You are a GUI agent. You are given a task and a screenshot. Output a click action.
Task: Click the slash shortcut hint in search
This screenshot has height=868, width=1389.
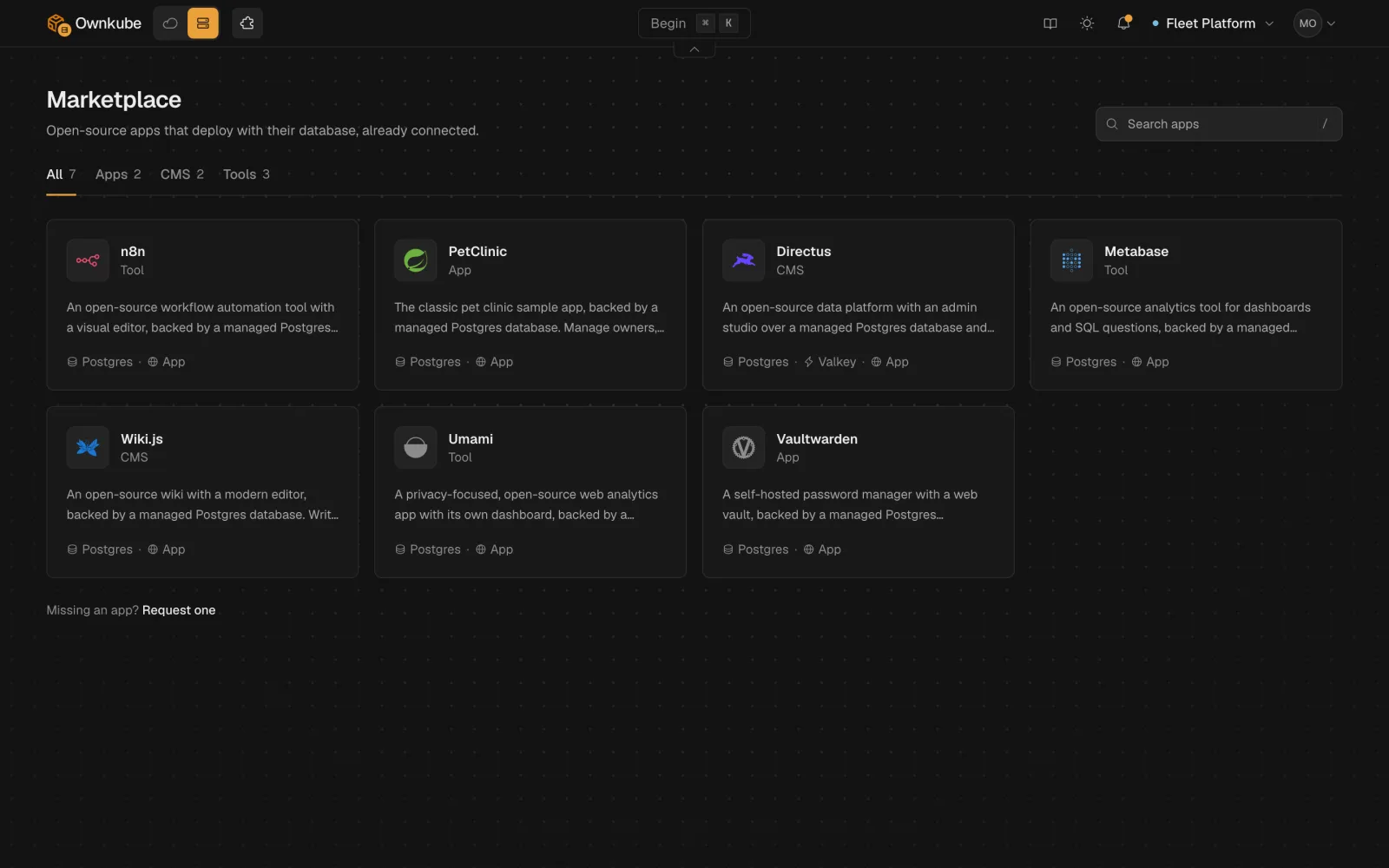[x=1325, y=124]
